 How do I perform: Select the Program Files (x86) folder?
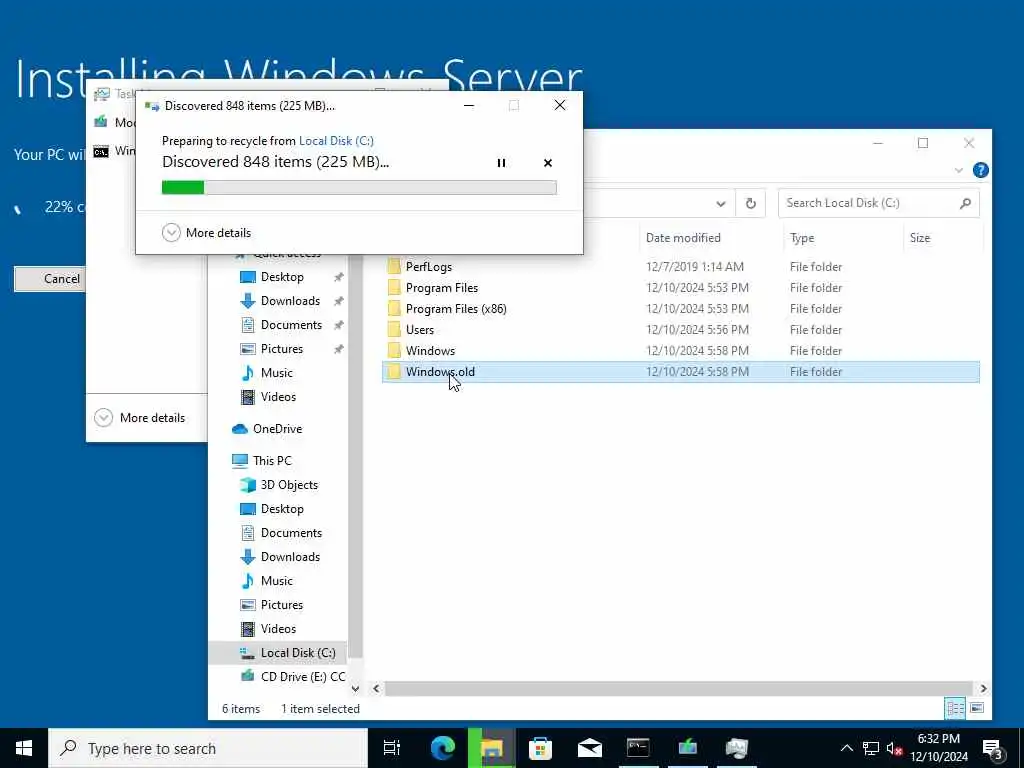tap(456, 308)
